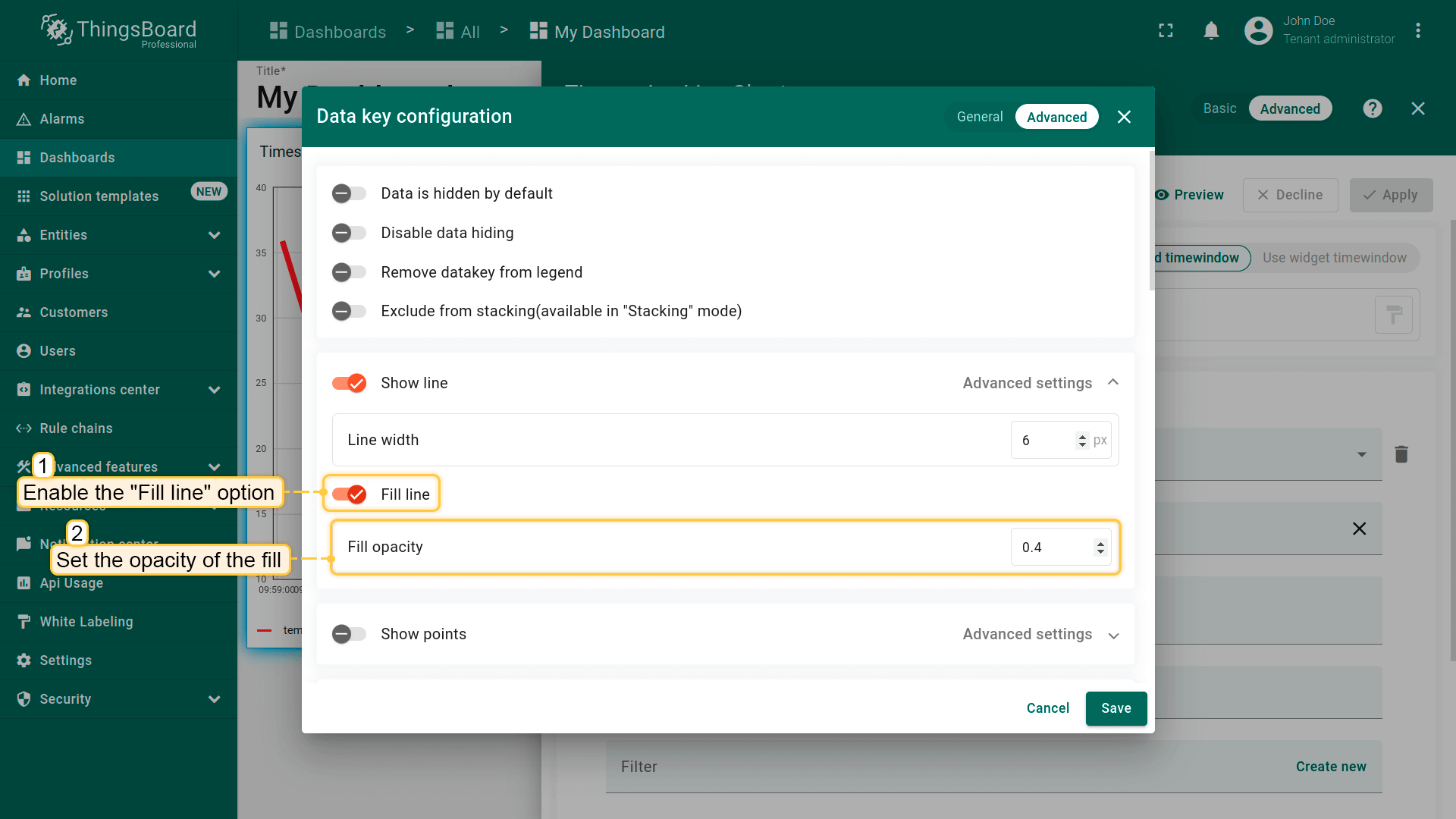Image resolution: width=1456 pixels, height=819 pixels.
Task: Select the Basic mode tab
Action: (1219, 108)
